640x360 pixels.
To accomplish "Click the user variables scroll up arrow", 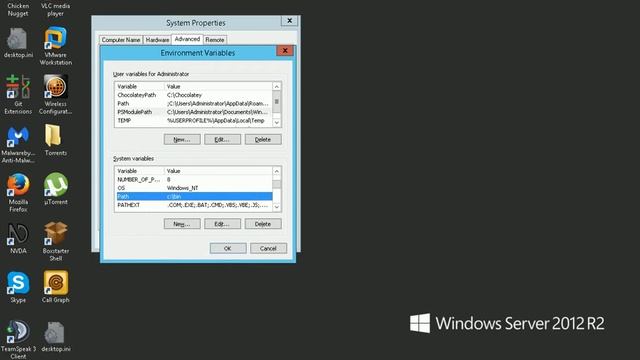I will coord(277,87).
